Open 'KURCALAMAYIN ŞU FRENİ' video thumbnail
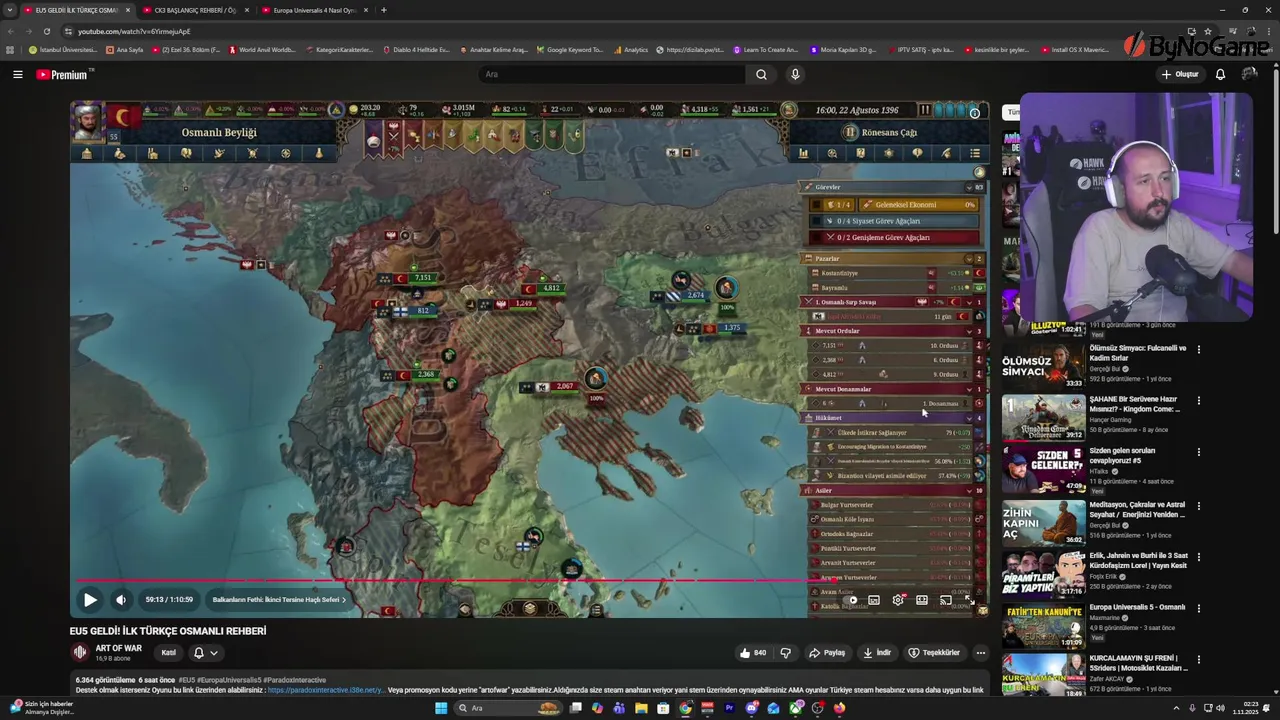Viewport: 1280px width, 720px height. click(1043, 676)
